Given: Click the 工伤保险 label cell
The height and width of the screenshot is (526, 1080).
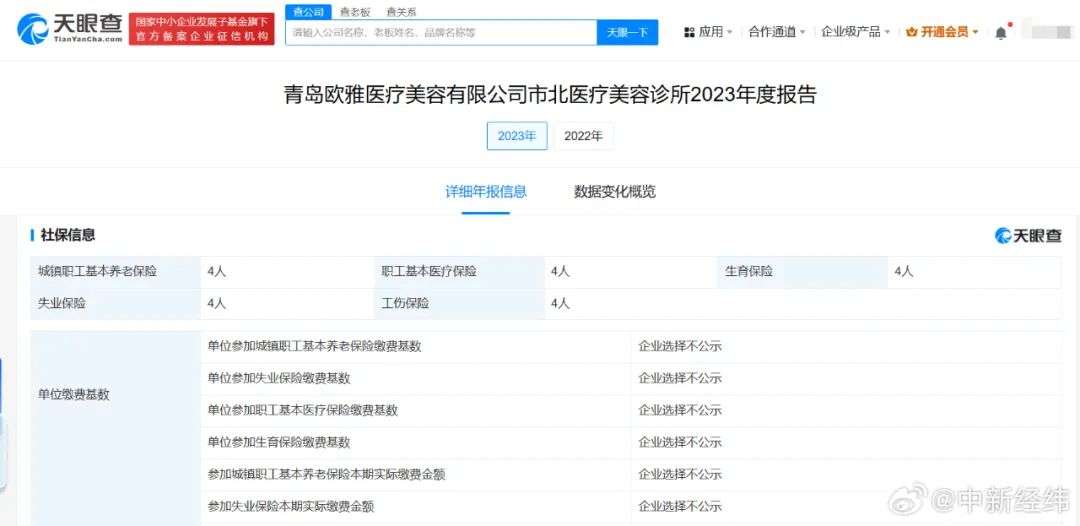Looking at the screenshot, I should pyautogui.click(x=459, y=303).
